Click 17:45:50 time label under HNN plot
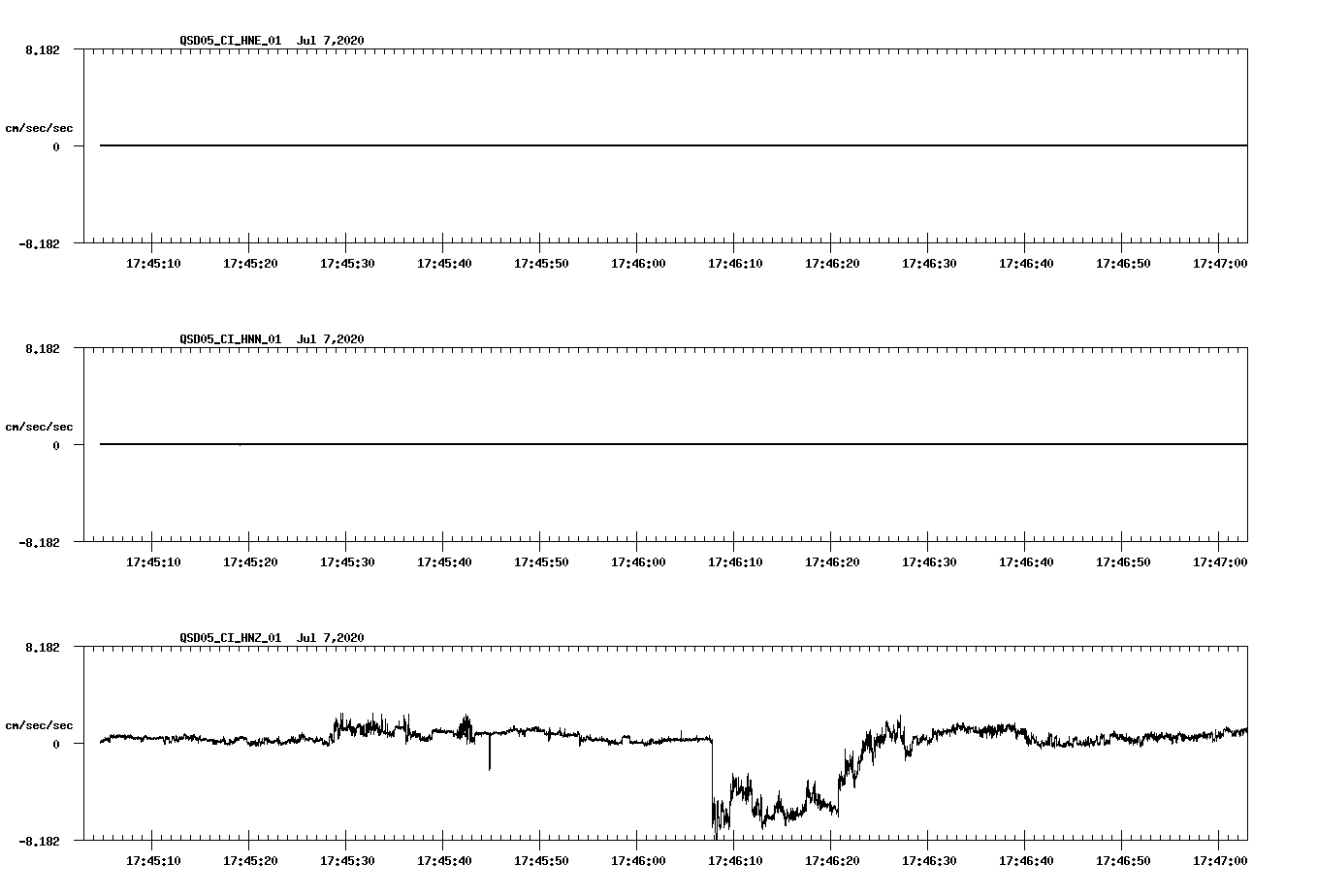Viewport: 1317px width, 896px height. point(541,562)
